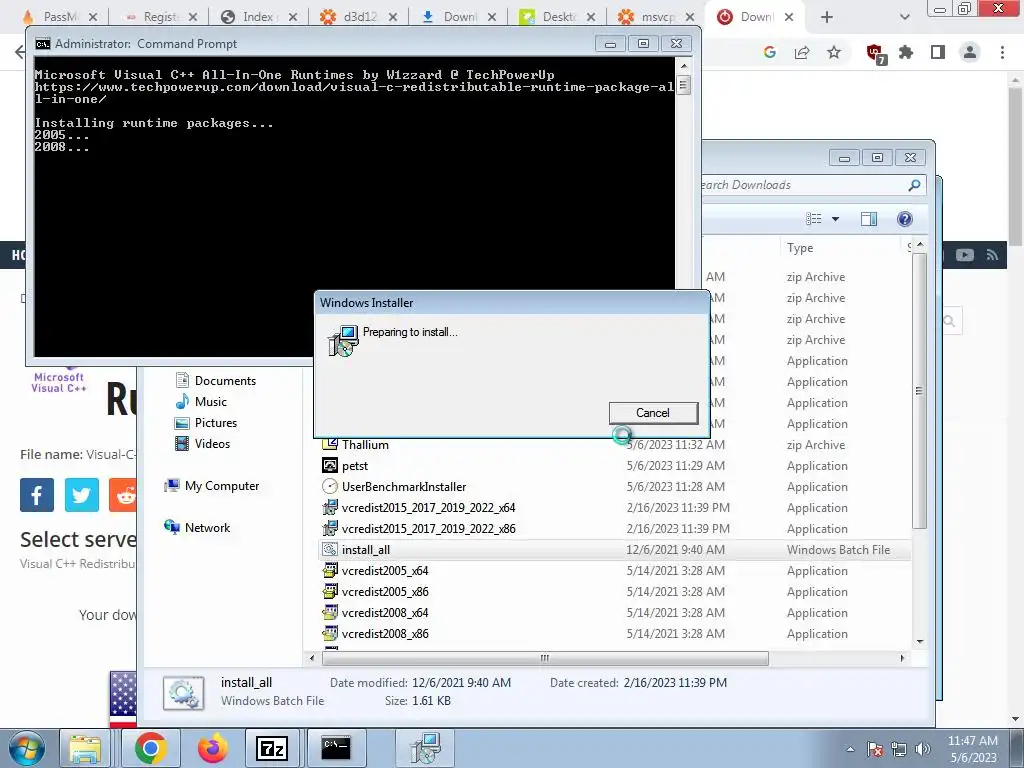Switch to the Deskt browser tab

click(x=559, y=17)
